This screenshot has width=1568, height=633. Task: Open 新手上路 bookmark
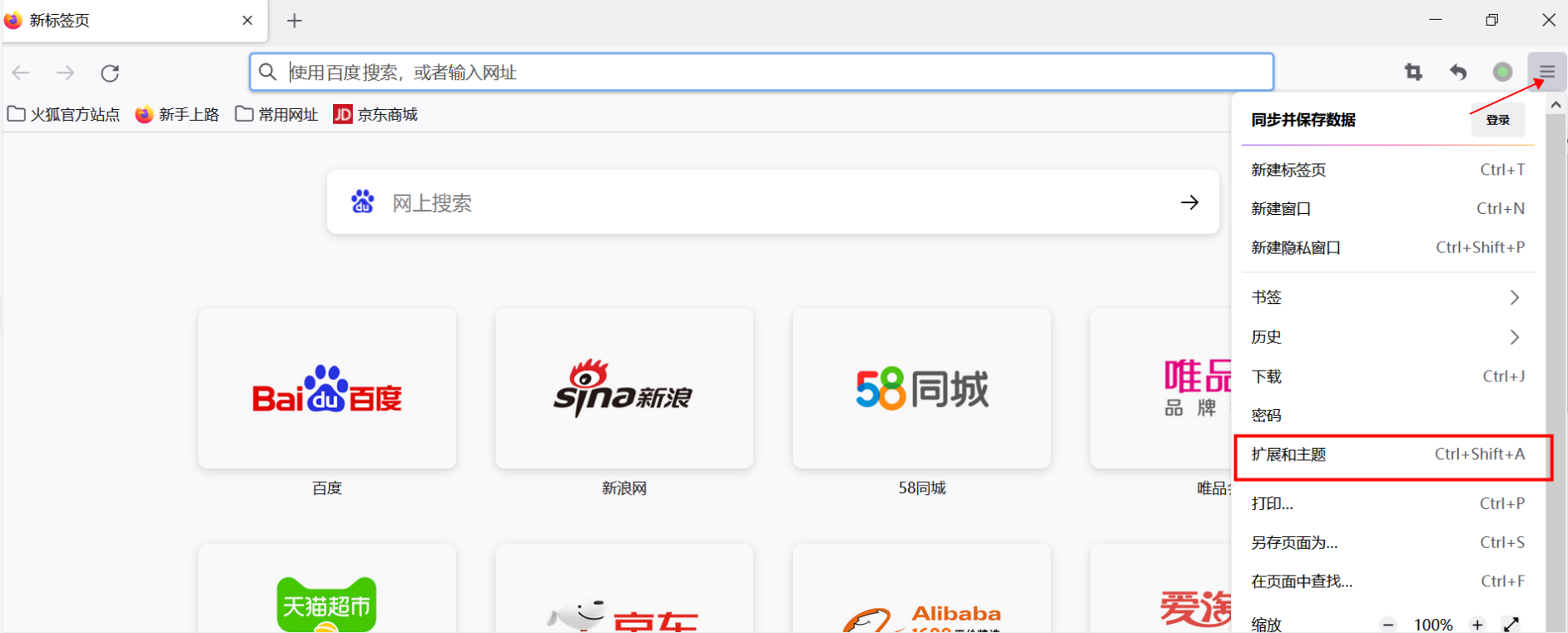click(x=177, y=114)
